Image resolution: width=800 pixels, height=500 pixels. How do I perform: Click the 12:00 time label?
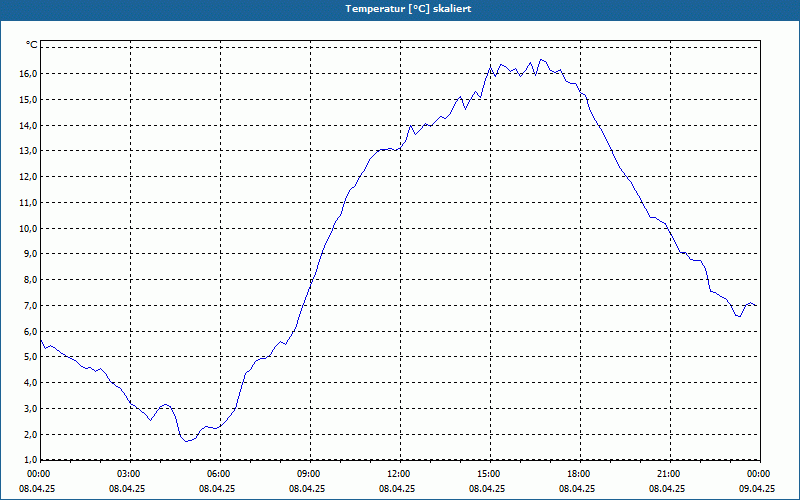397,474
